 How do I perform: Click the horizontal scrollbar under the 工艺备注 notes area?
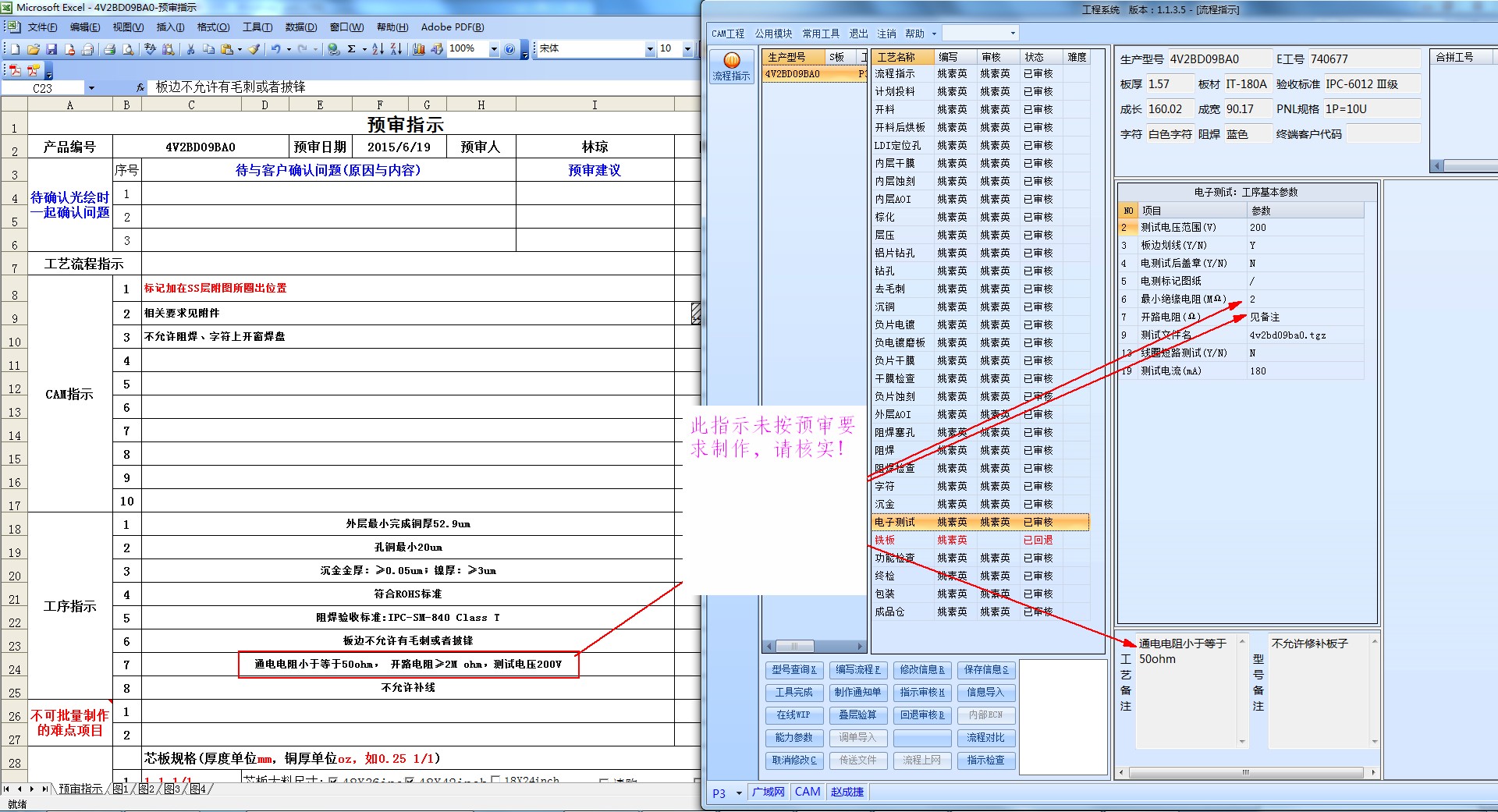click(1246, 772)
